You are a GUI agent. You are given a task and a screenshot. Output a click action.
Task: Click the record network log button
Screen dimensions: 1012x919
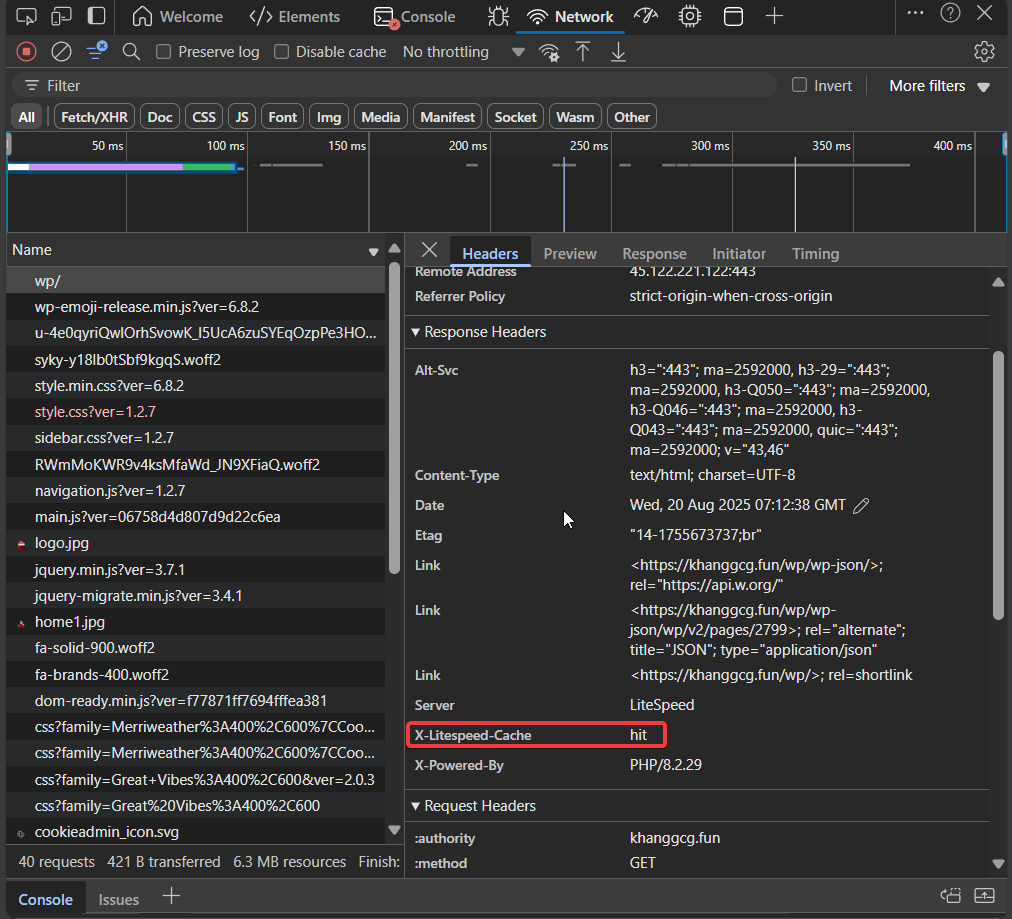27,52
